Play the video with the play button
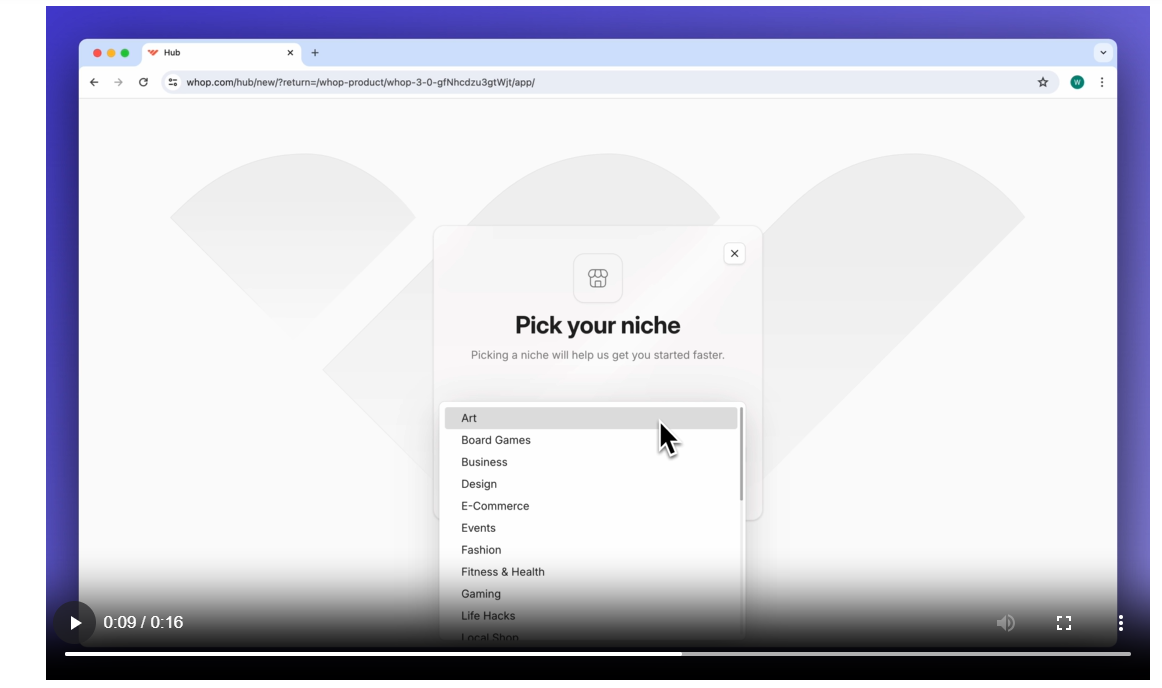Viewport: 1162px width, 688px height. [x=75, y=623]
